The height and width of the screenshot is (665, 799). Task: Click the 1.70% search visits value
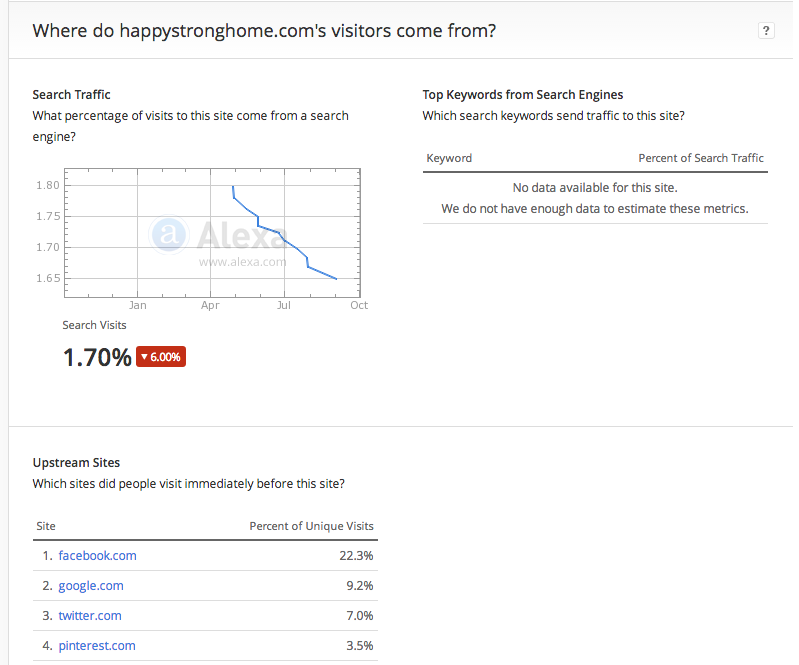(97, 357)
